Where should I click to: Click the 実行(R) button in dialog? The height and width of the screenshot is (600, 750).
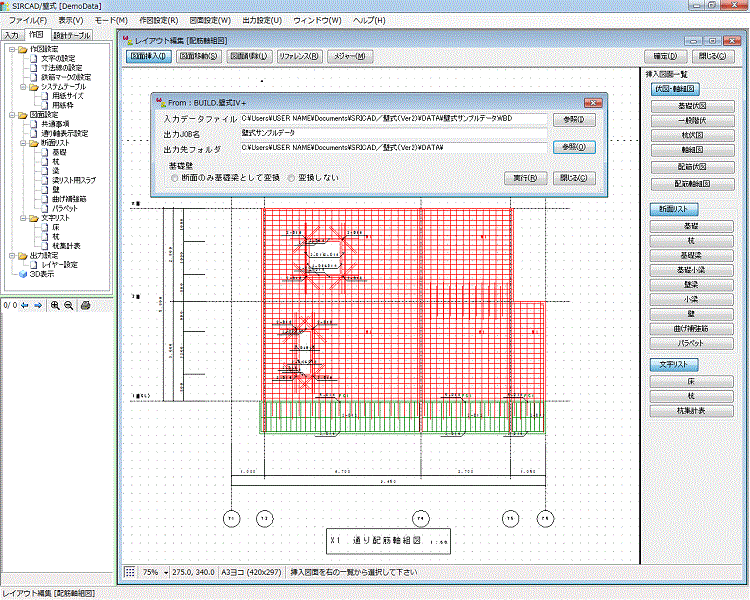coord(524,178)
